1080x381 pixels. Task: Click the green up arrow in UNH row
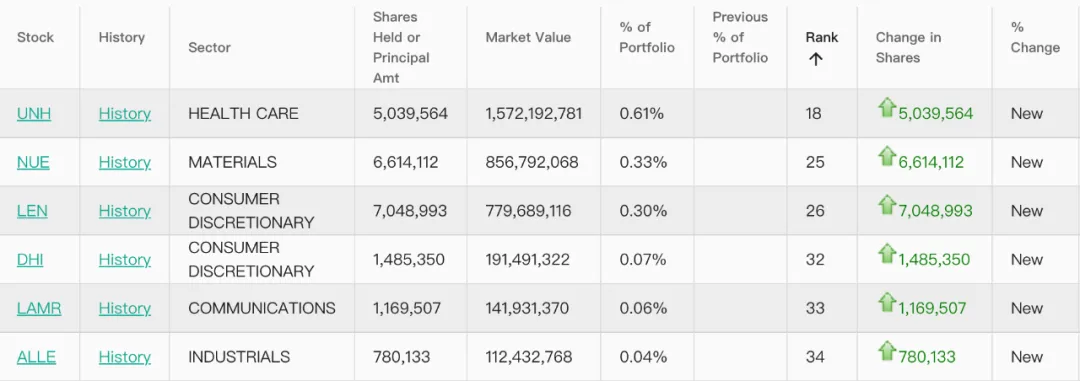click(x=886, y=107)
